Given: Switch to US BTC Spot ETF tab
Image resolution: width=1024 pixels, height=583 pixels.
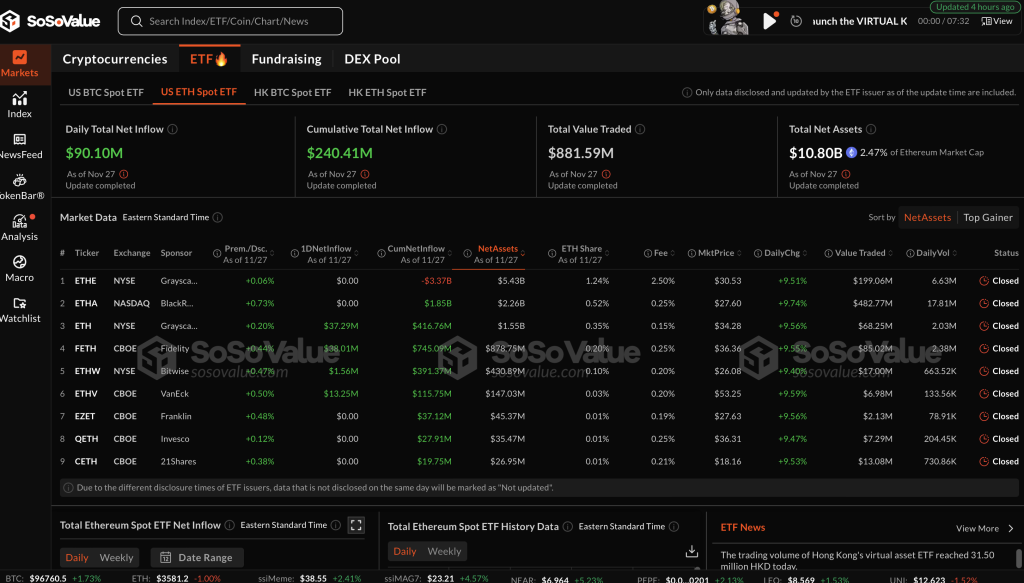Looking at the screenshot, I should [x=106, y=92].
